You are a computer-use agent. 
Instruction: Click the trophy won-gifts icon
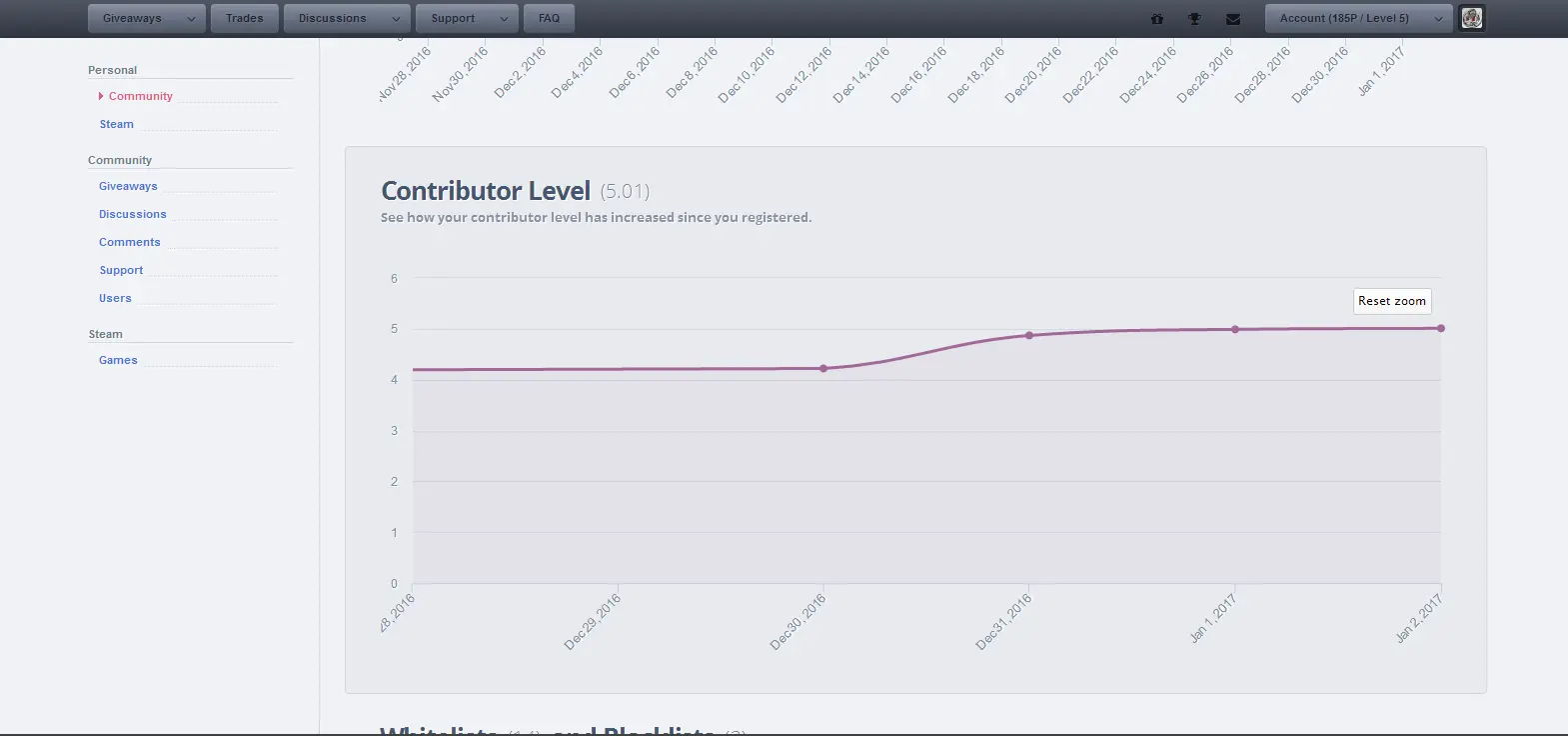(x=1194, y=19)
